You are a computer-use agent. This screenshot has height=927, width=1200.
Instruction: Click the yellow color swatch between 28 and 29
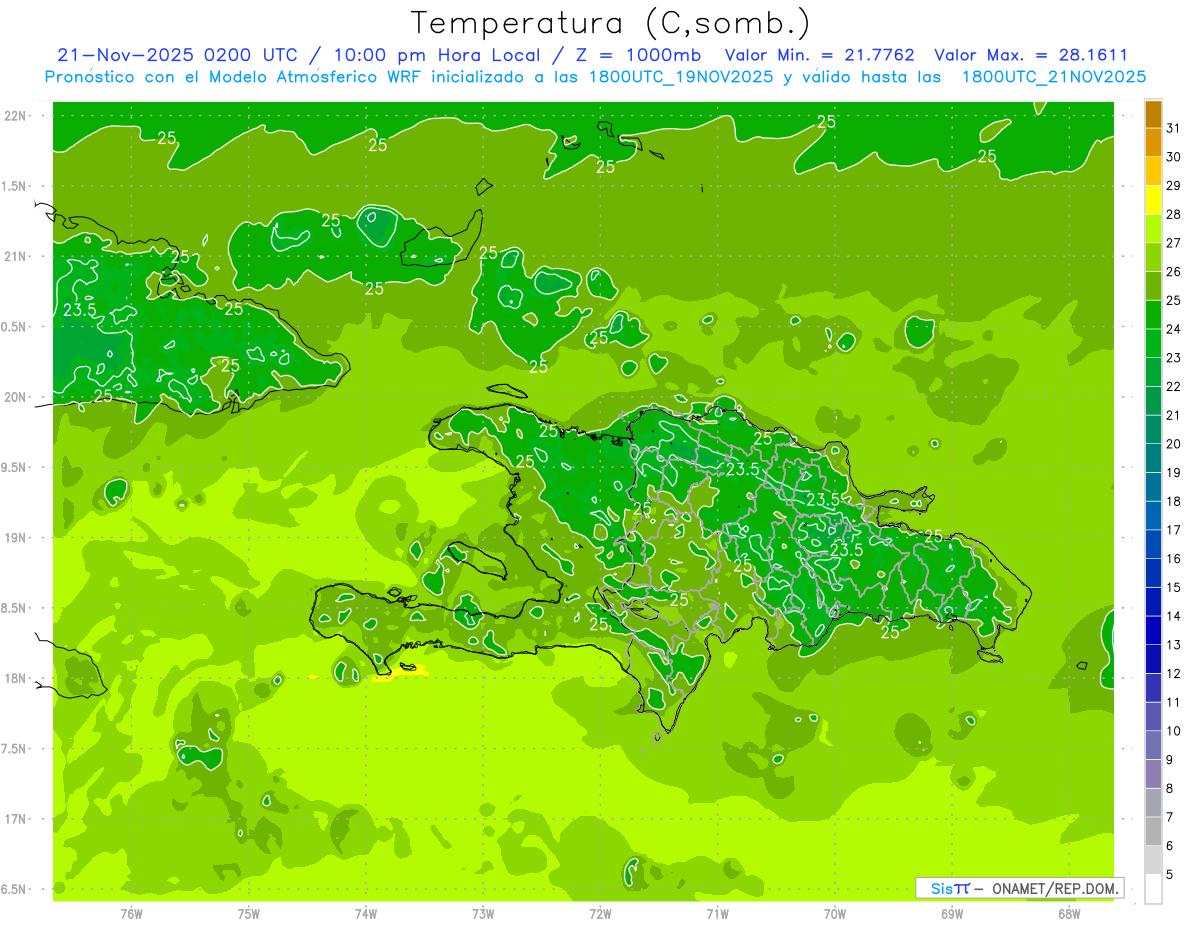(x=1153, y=200)
